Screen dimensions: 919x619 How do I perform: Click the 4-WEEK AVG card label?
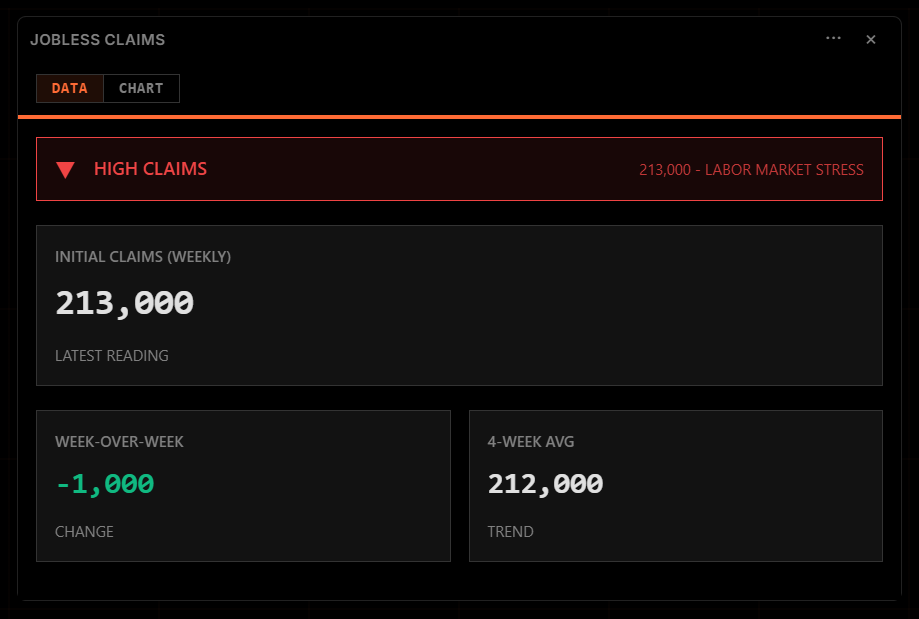pos(531,442)
